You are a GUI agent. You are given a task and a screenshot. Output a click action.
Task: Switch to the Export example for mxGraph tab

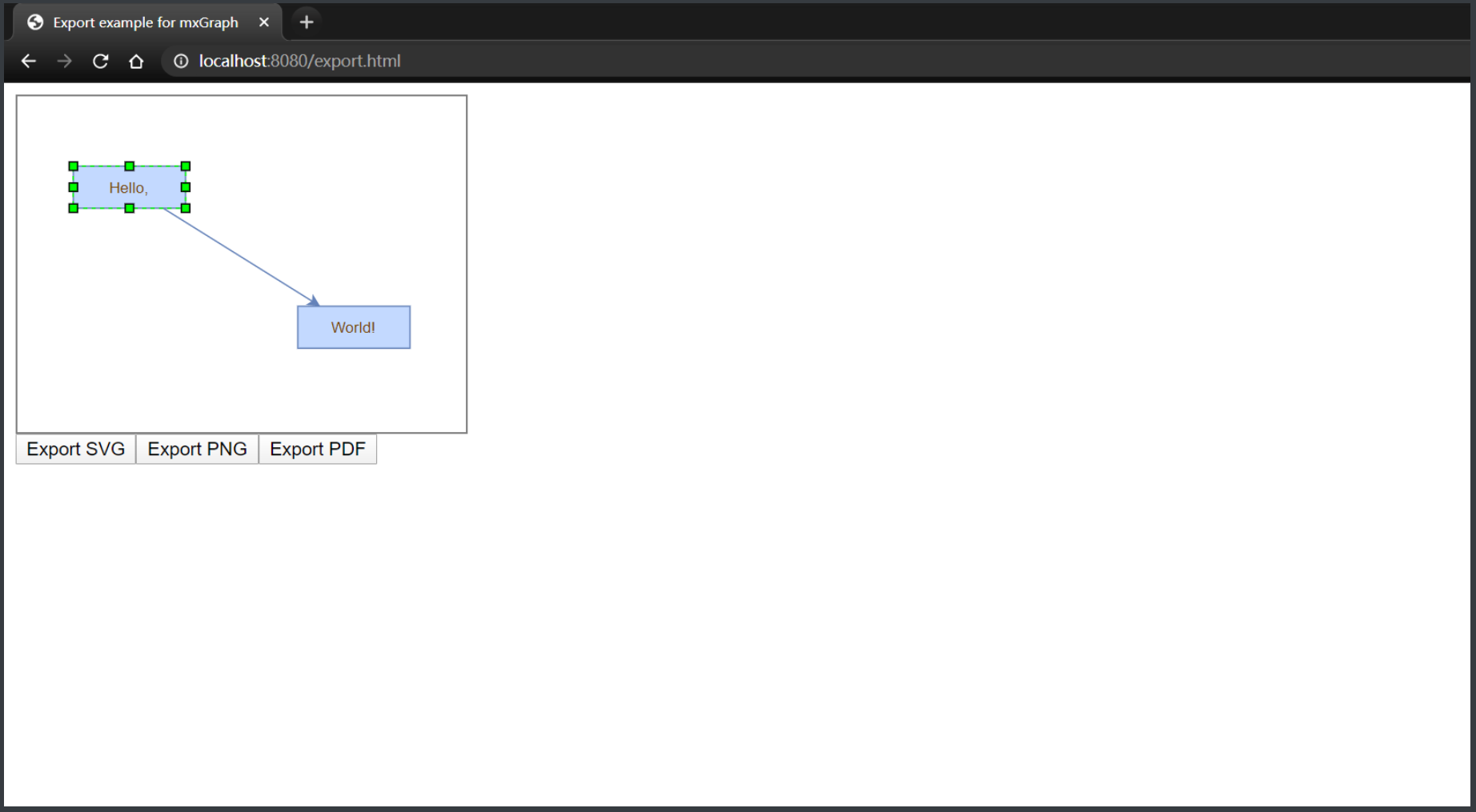[x=144, y=22]
